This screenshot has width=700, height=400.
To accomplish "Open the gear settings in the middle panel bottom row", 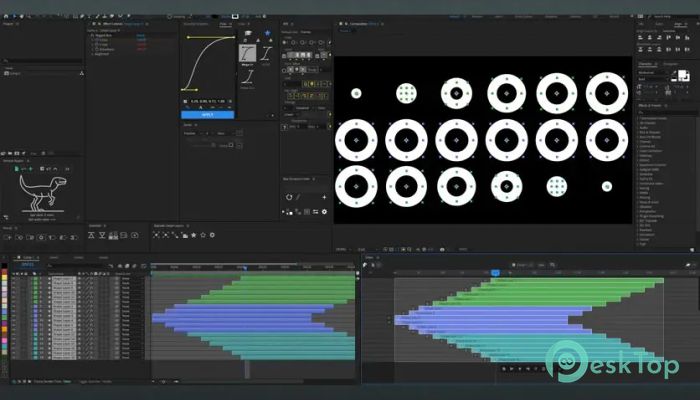I will point(324,212).
